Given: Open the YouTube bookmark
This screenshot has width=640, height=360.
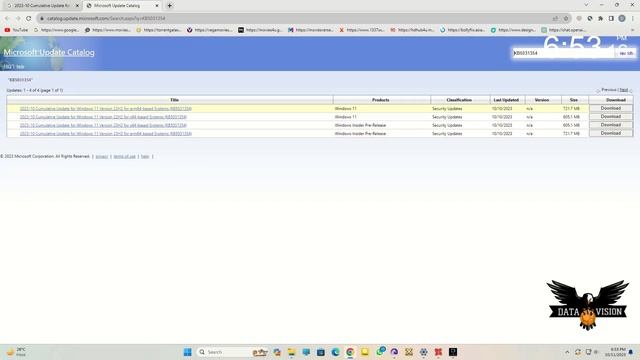Looking at the screenshot, I should tap(16, 30).
